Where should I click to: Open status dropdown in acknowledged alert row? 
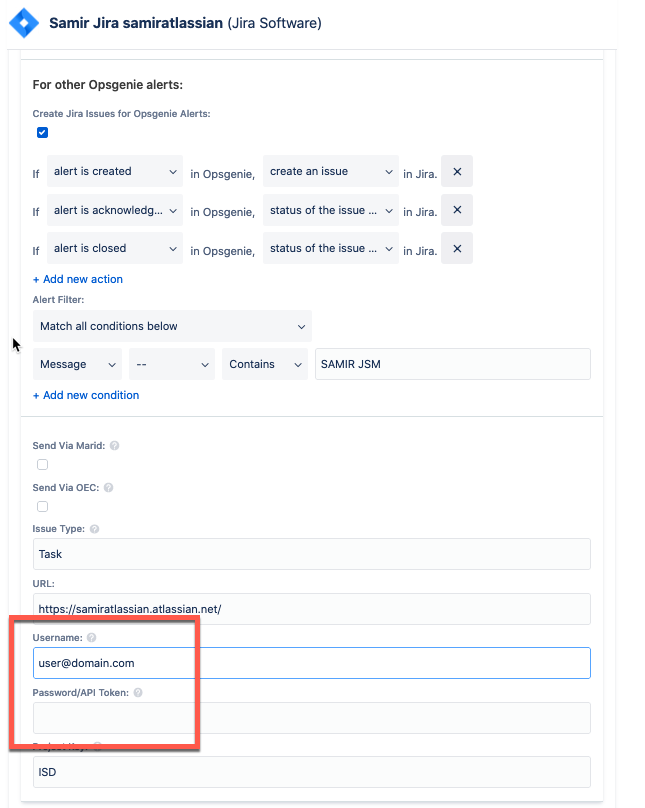coord(331,210)
